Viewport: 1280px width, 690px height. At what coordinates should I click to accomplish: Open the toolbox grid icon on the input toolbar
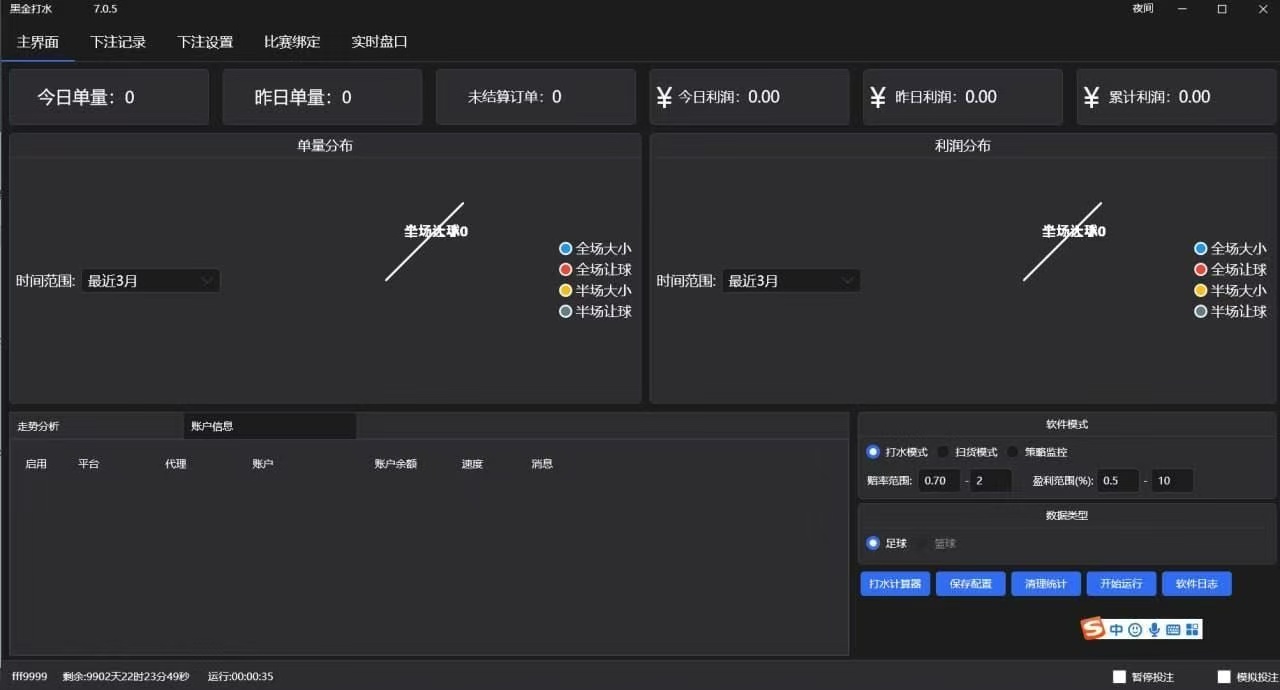pos(1192,630)
